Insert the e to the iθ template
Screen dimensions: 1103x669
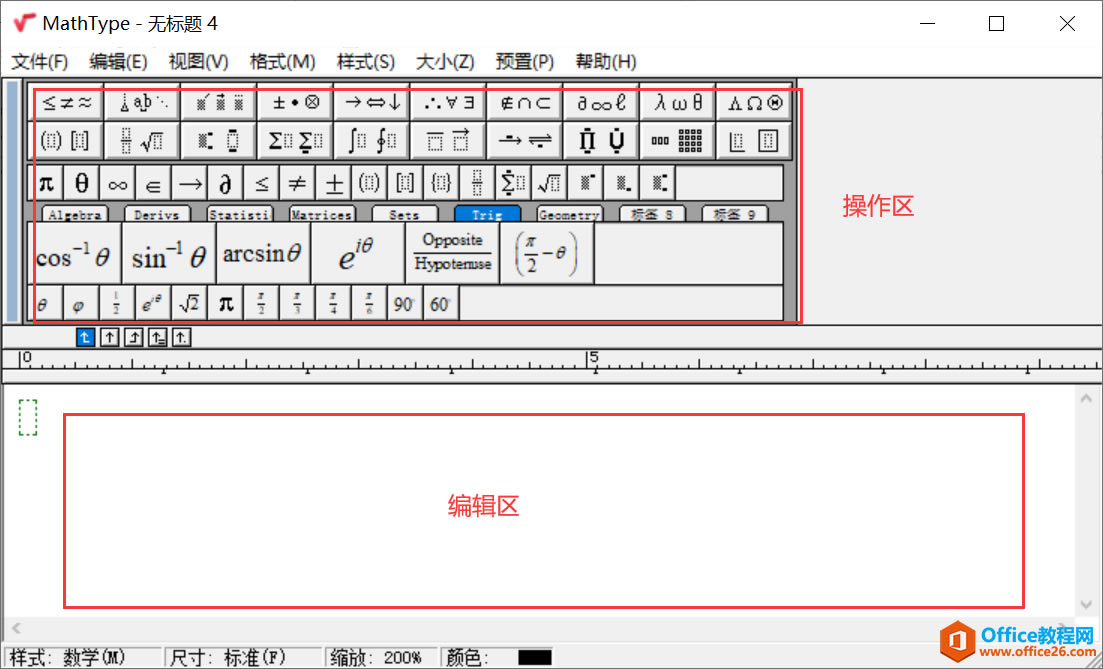pyautogui.click(x=357, y=252)
